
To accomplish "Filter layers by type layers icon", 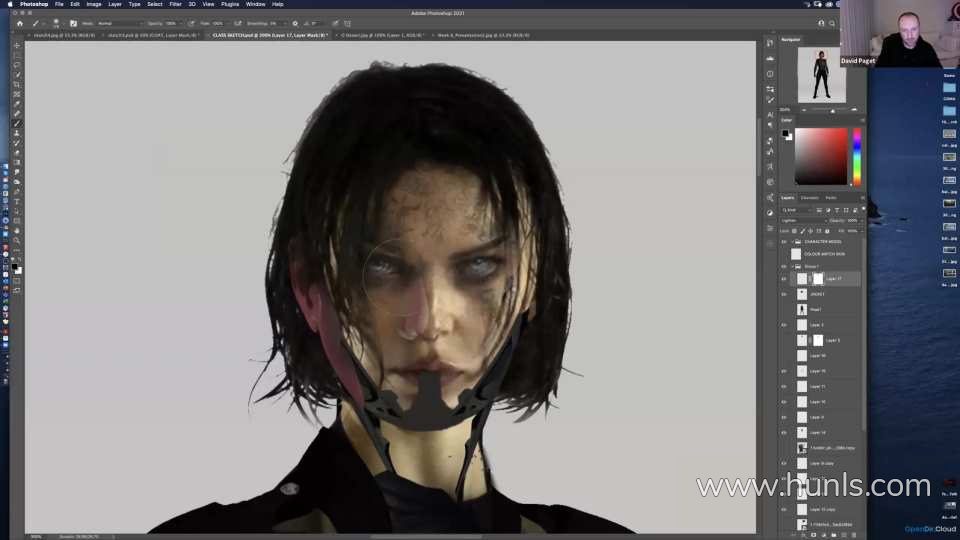I will pos(837,210).
